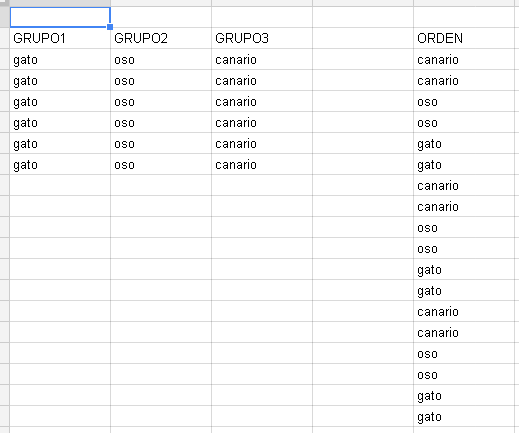Select last gato cell under GRUPO1
This screenshot has height=433, width=519.
click(x=60, y=164)
